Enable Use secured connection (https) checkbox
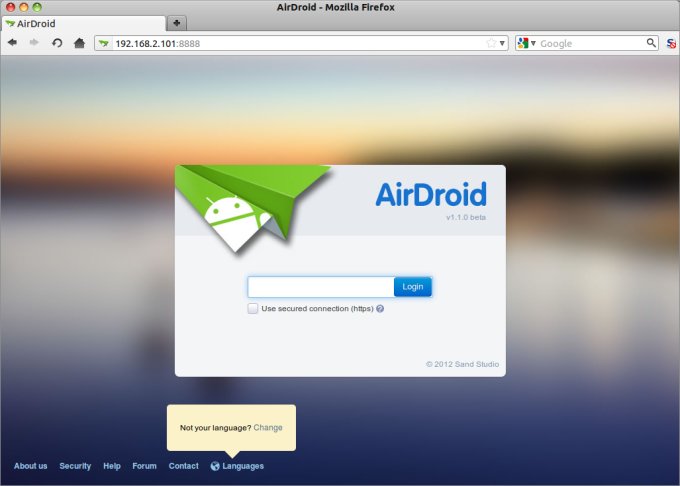The image size is (680, 486). pyautogui.click(x=253, y=309)
